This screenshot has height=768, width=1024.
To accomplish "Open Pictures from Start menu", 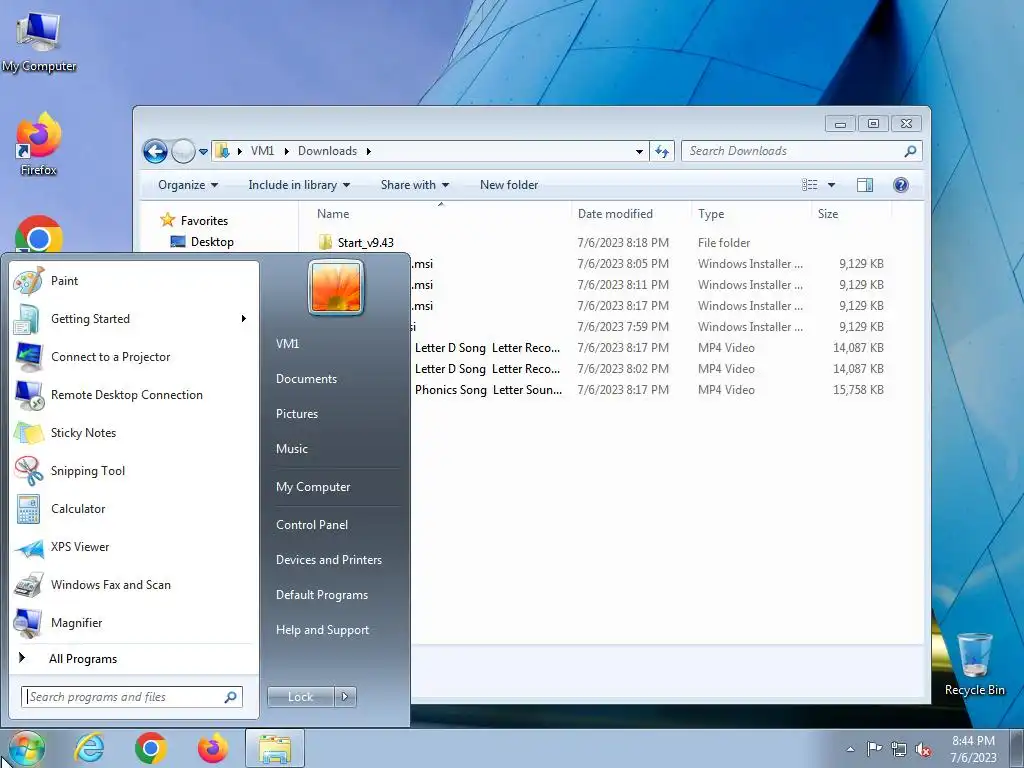I will pyautogui.click(x=296, y=414).
